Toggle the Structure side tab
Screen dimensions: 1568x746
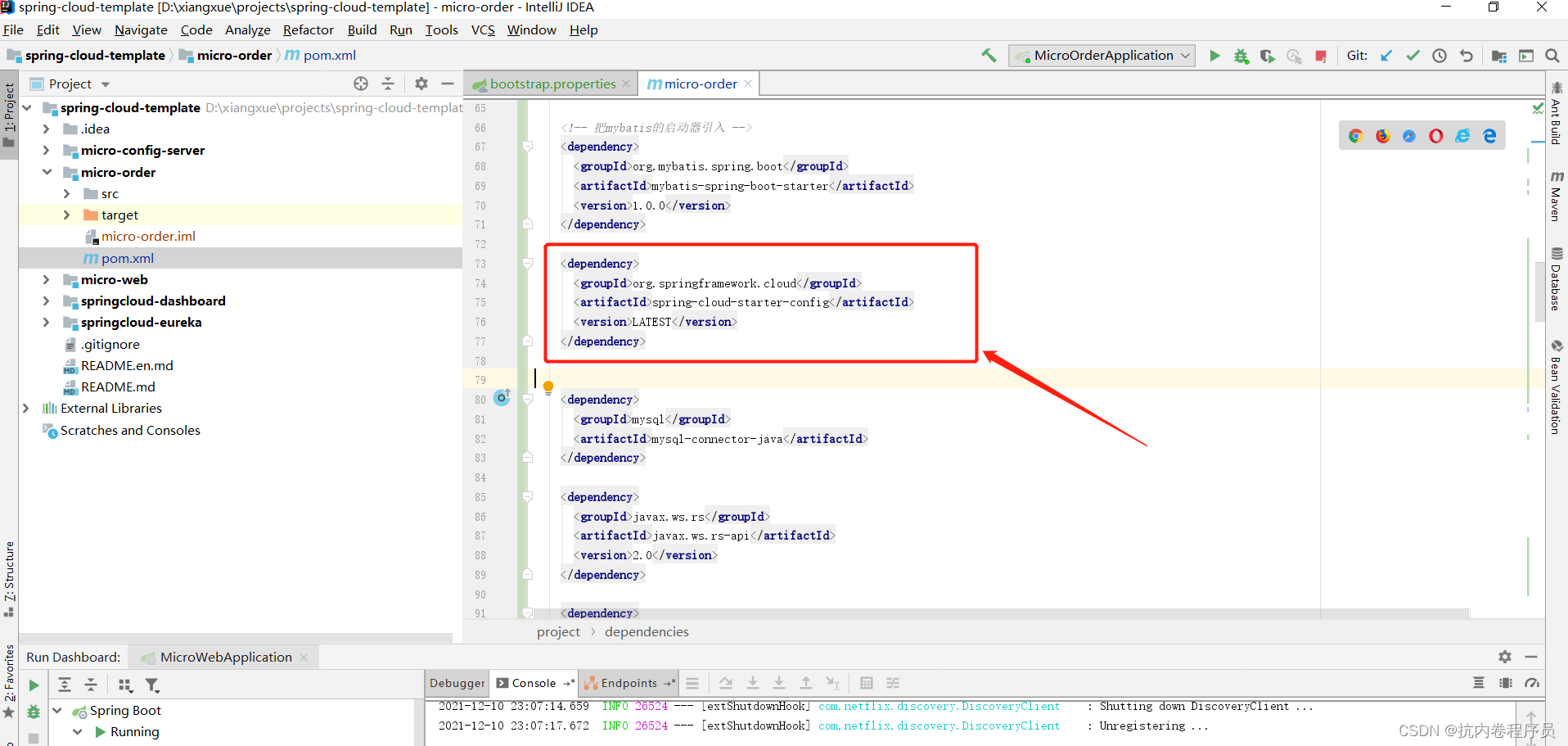[x=9, y=579]
